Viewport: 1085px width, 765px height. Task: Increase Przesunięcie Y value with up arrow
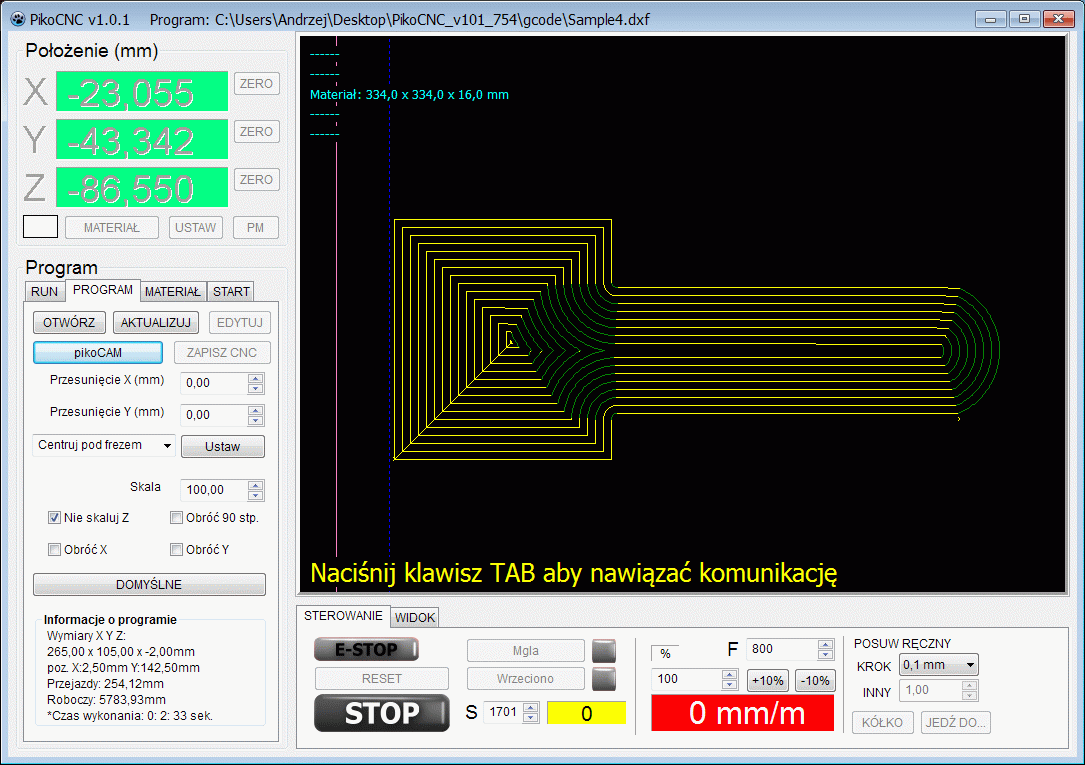click(x=255, y=410)
